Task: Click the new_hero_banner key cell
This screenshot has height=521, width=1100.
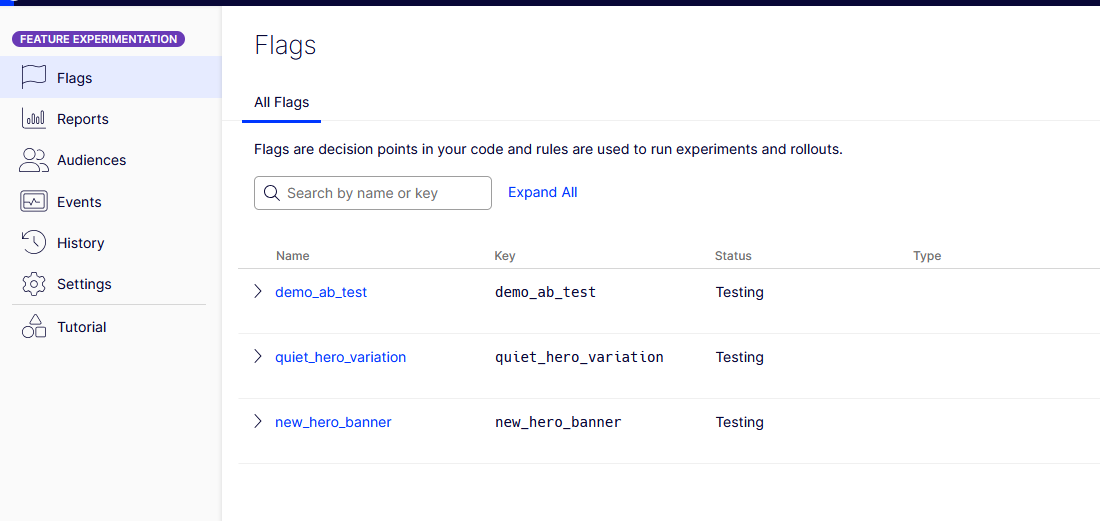Action: tap(558, 422)
